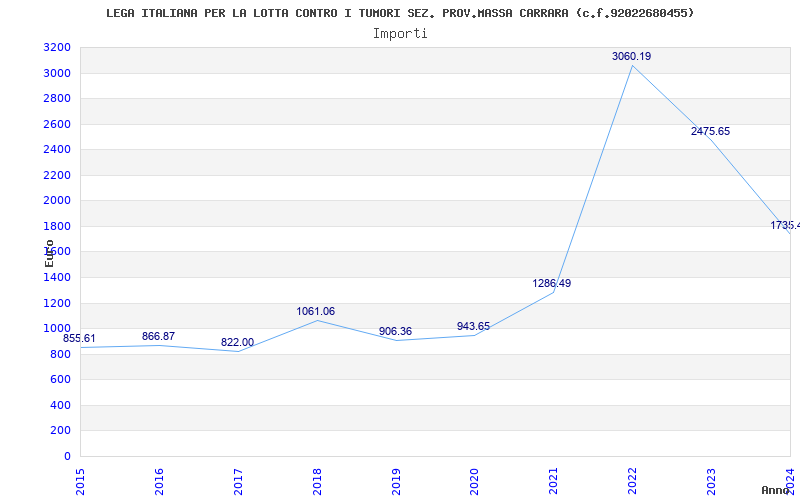Click the Euro y-axis title
800x500 pixels.
tap(49, 253)
